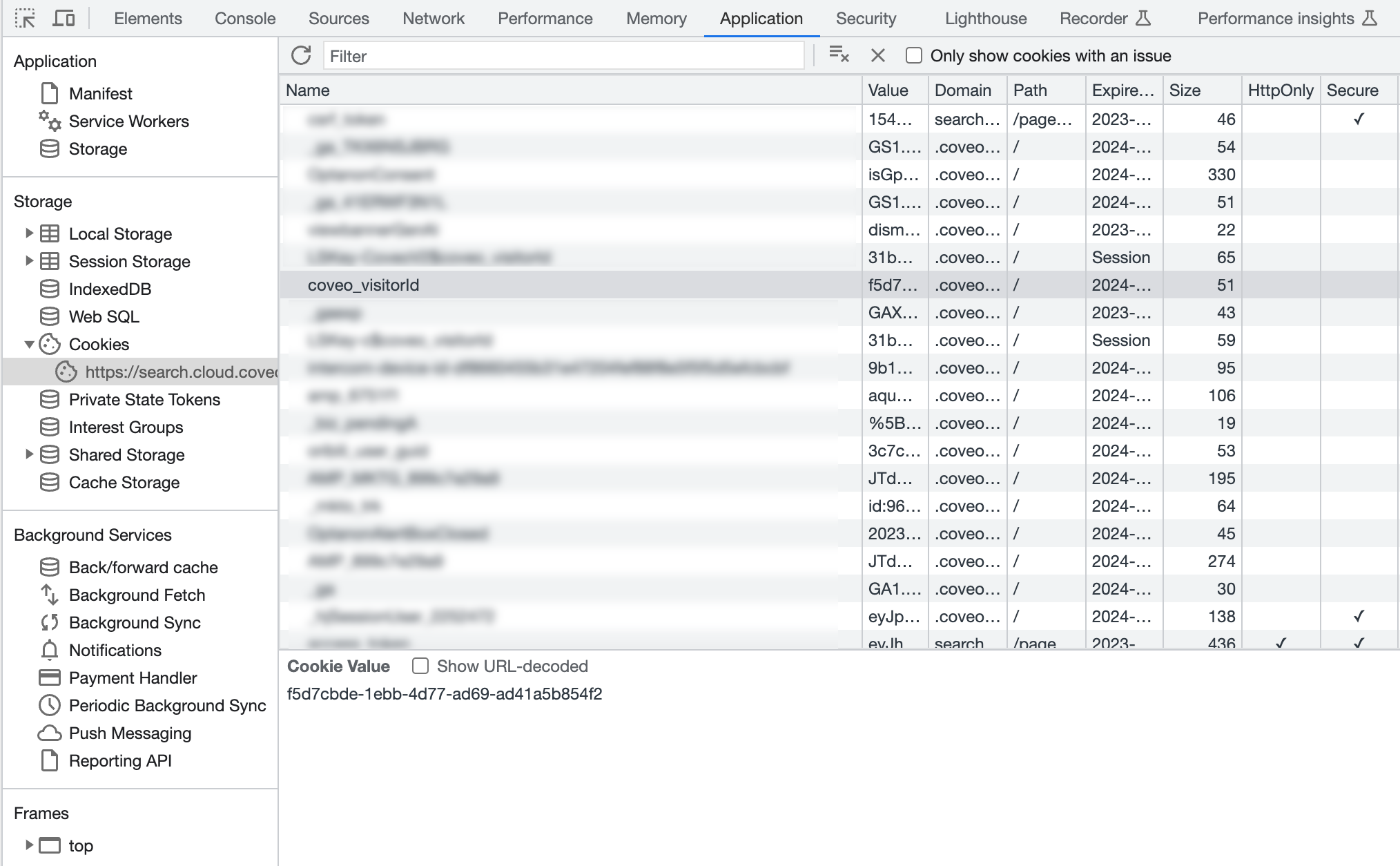Toggle the device toolbar icon

pyautogui.click(x=64, y=19)
